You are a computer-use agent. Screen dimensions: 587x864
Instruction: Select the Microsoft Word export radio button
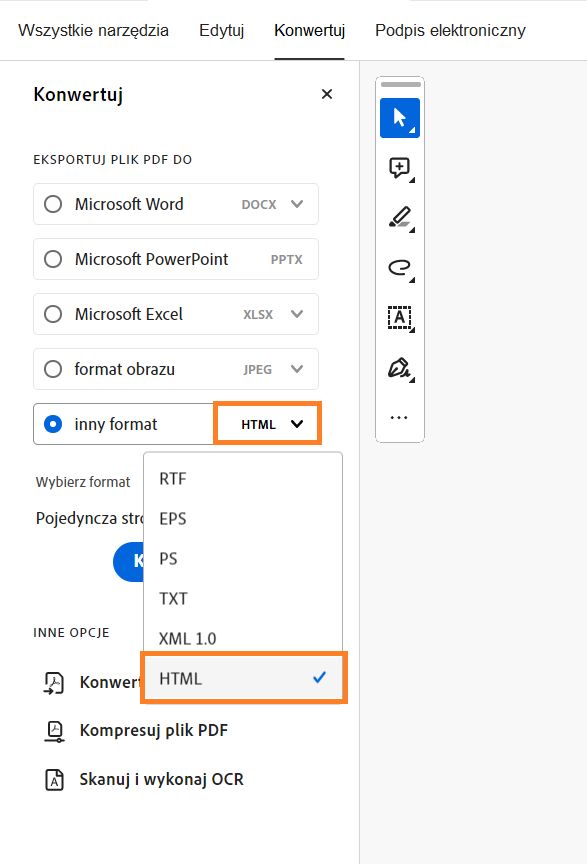[x=52, y=204]
